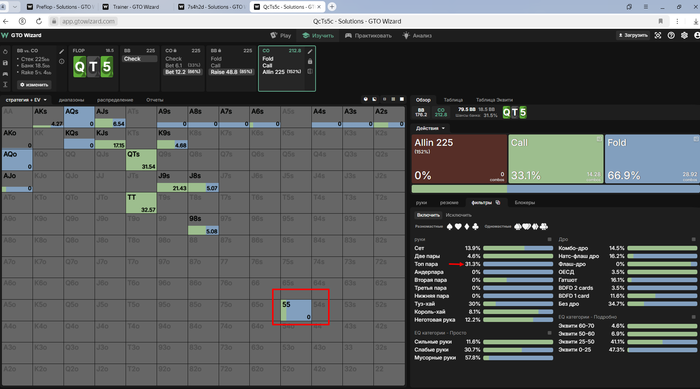Click the Загрузить upload button
700x389 pixels.
(633, 35)
